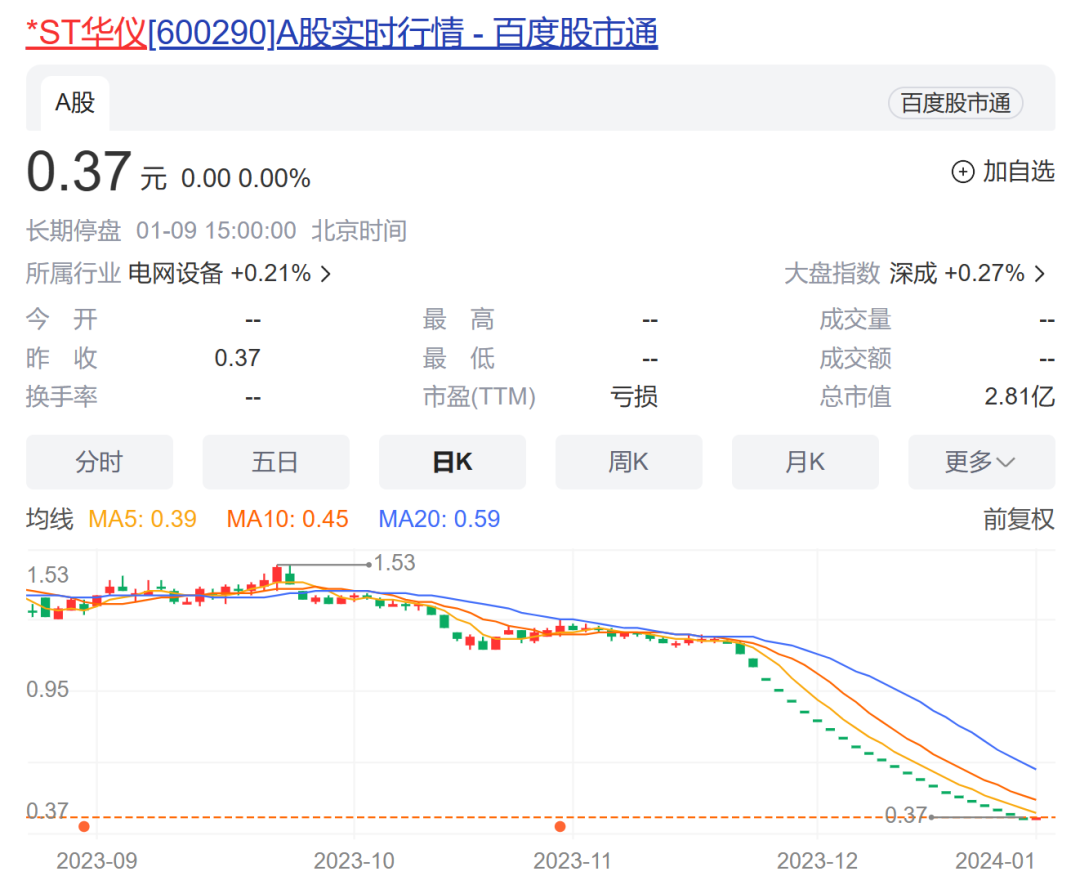1080x876 pixels.
Task: Click the 0.95 price axis label
Action: pyautogui.click(x=48, y=689)
